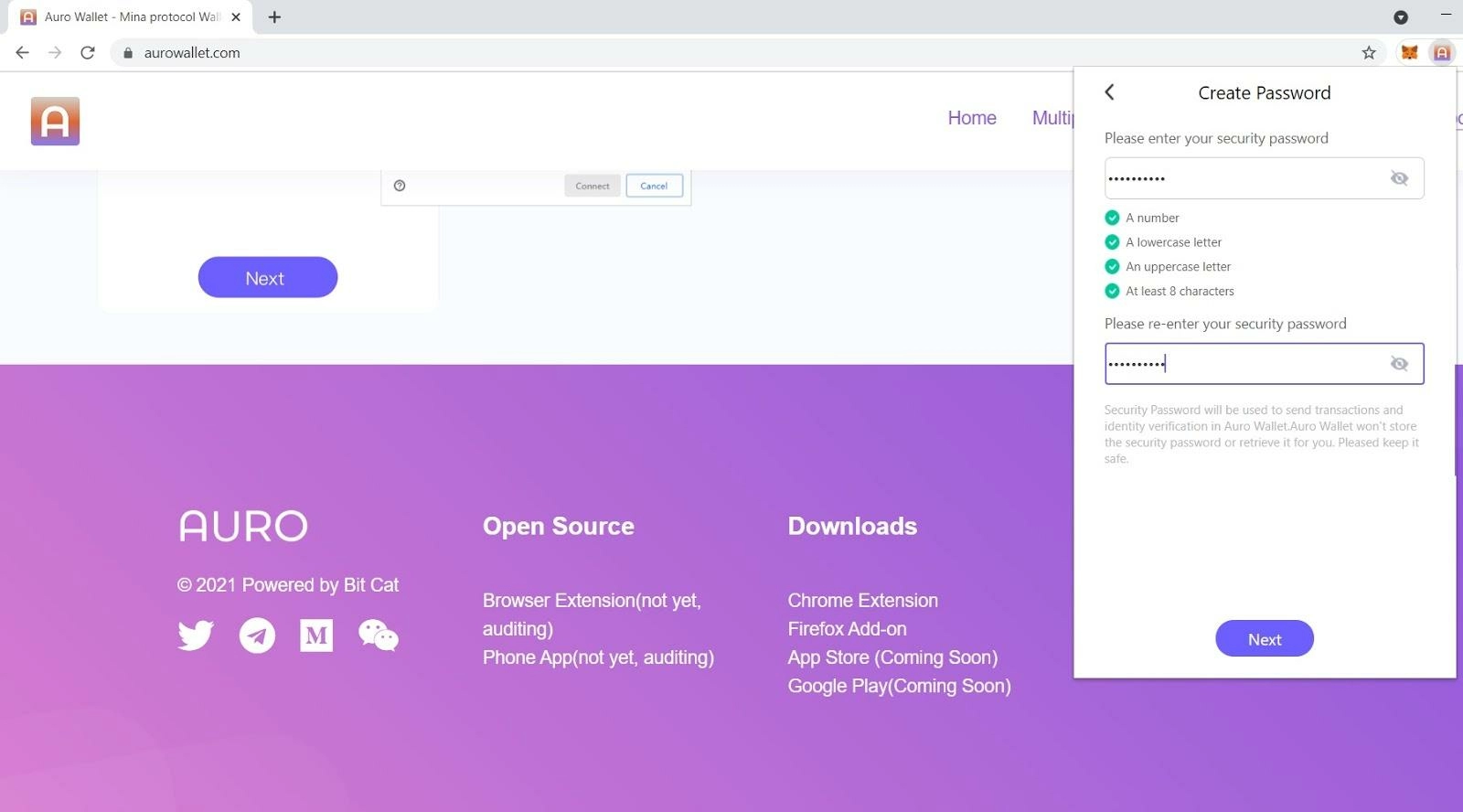Reload the aurowallet.com page

88,52
